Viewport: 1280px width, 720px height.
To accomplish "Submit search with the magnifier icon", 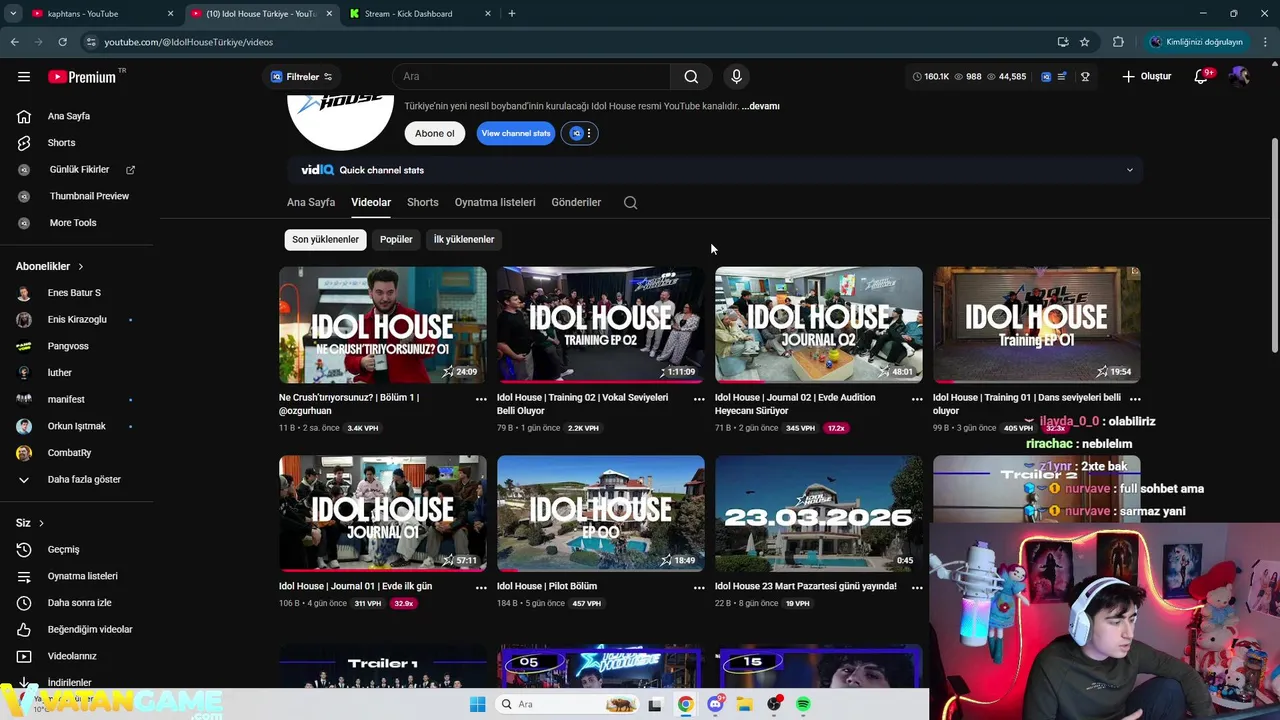I will 691,76.
